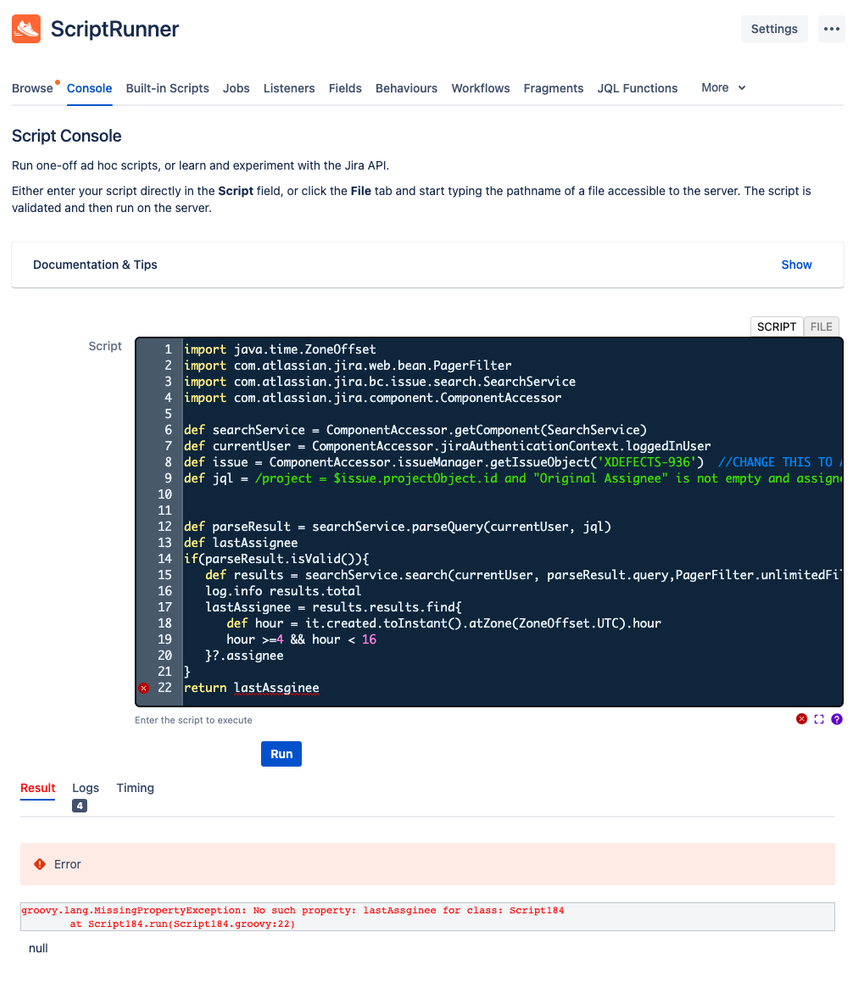Click the Documentation & Tips label
858x999 pixels.
(95, 264)
